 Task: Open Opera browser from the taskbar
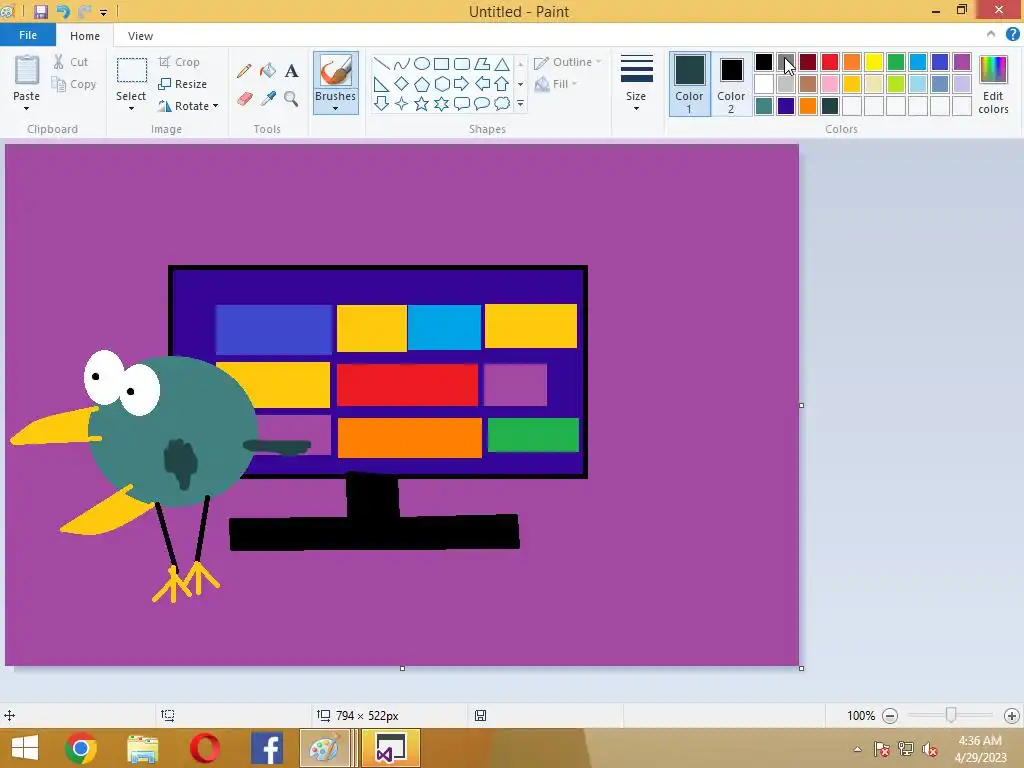[204, 748]
